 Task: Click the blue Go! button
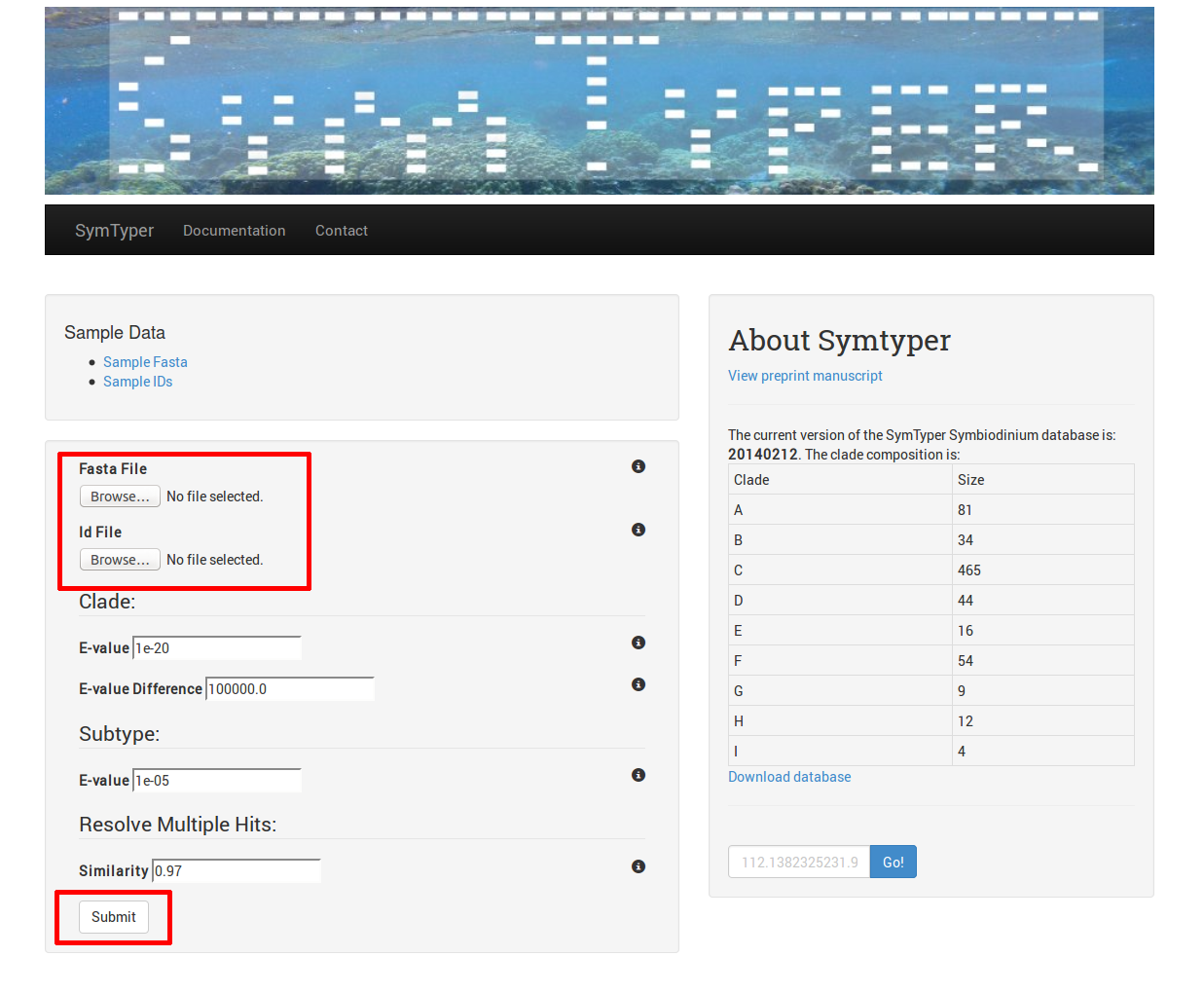[x=894, y=862]
